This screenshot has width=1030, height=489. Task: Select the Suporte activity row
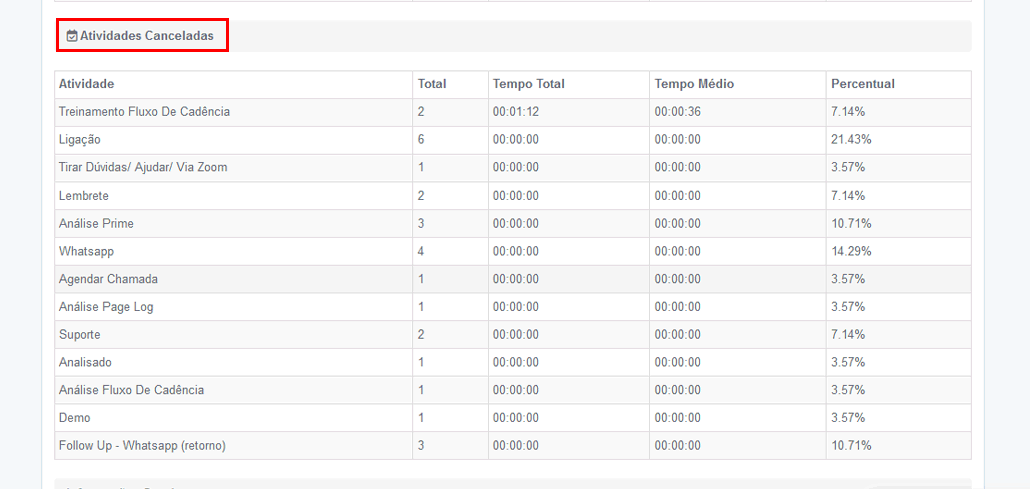[x=513, y=335]
